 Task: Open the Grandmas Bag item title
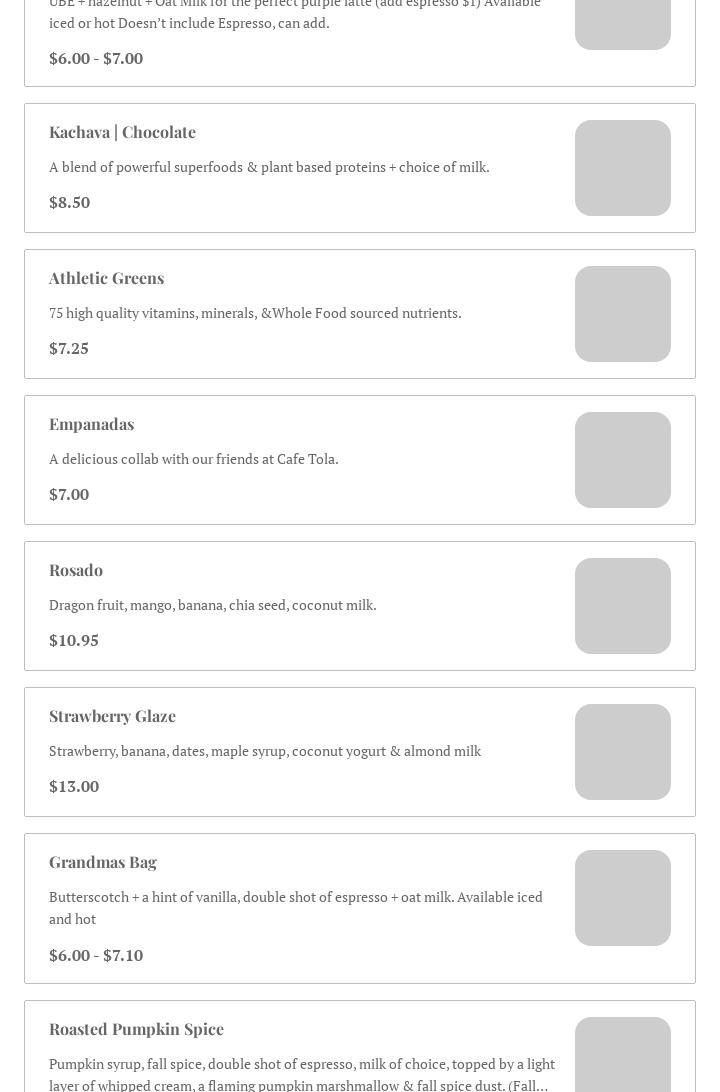103,863
